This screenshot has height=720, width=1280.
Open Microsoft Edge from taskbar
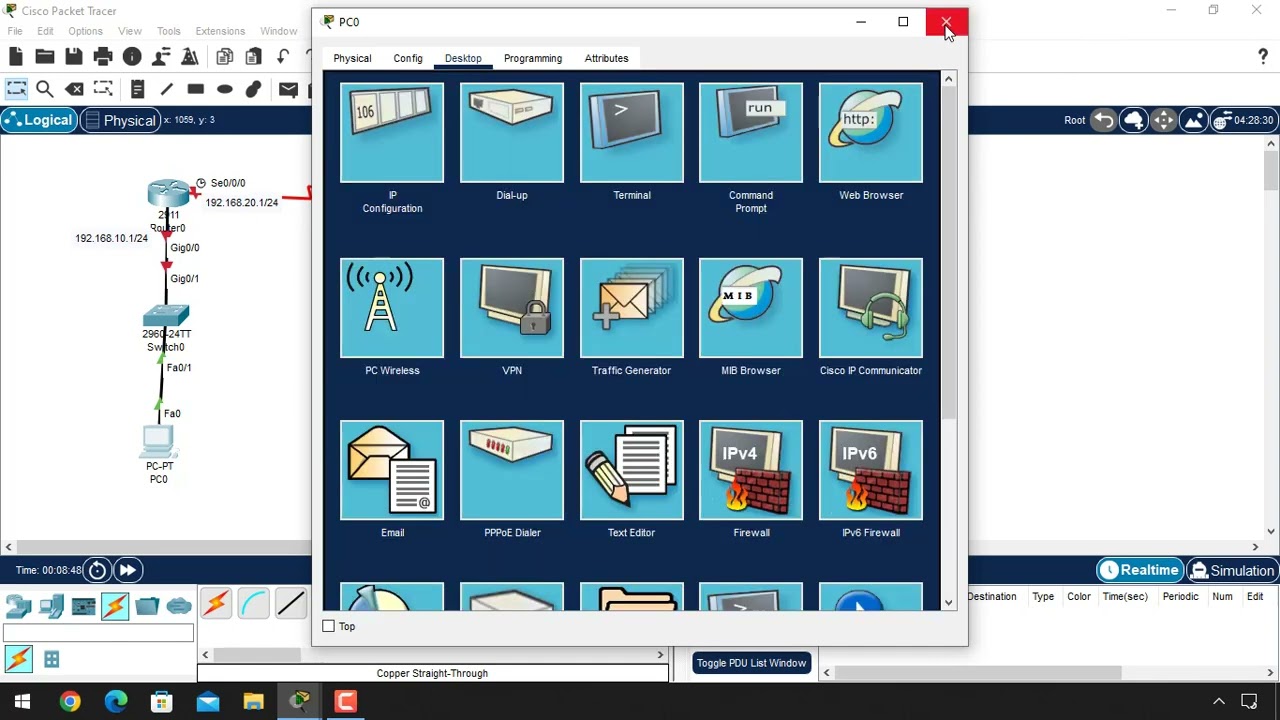(116, 702)
